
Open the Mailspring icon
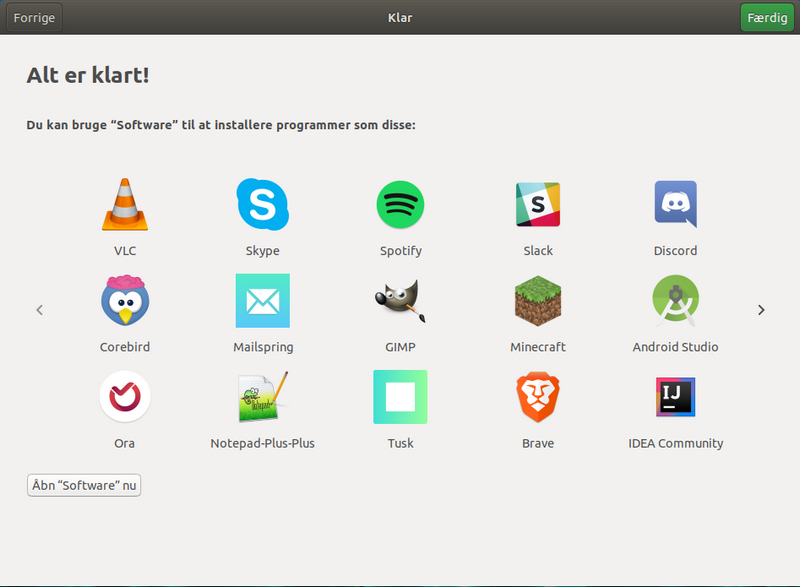262,300
